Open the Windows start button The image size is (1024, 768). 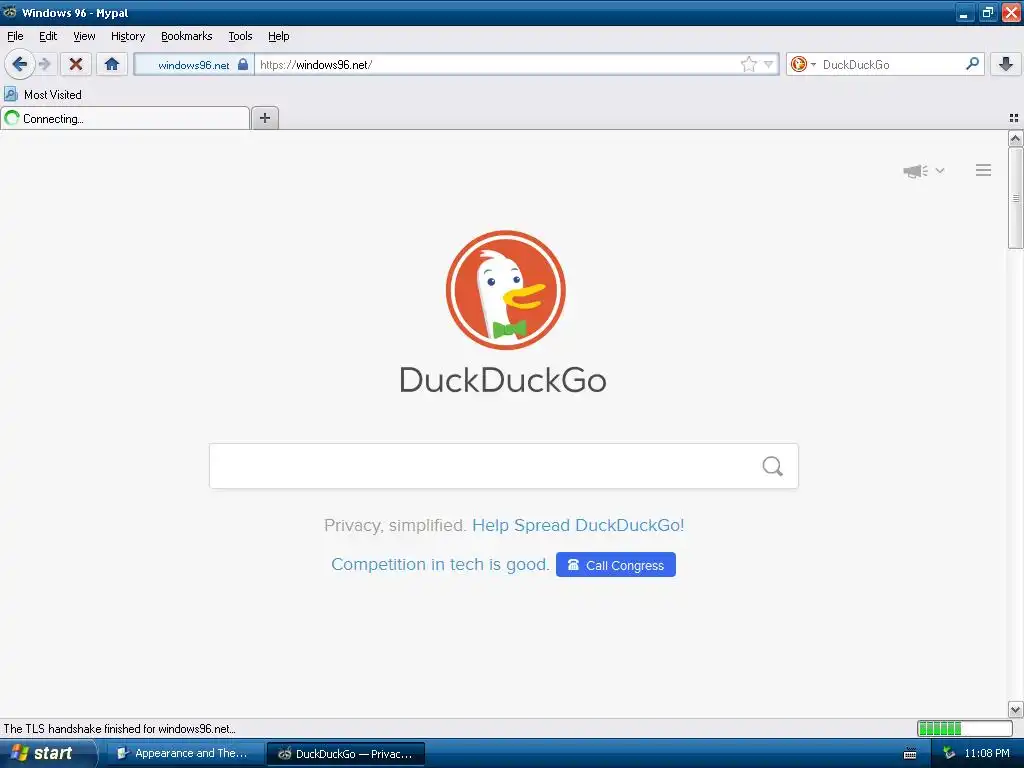click(x=47, y=753)
